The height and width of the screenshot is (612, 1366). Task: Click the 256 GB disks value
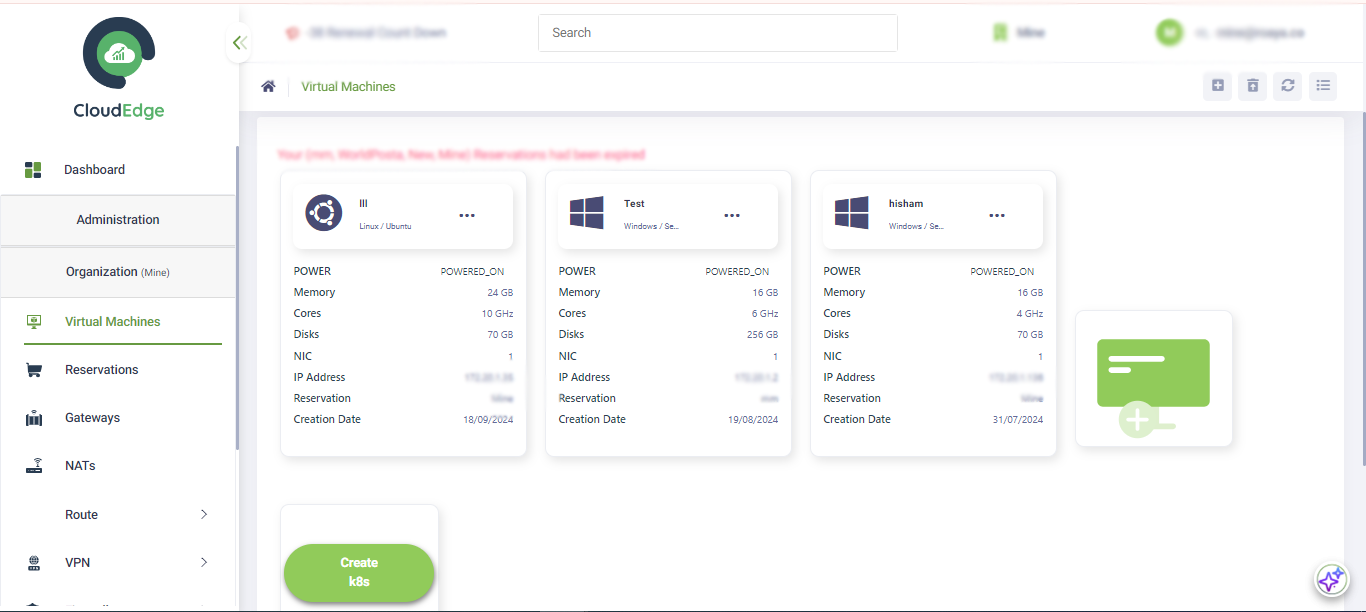tap(762, 335)
